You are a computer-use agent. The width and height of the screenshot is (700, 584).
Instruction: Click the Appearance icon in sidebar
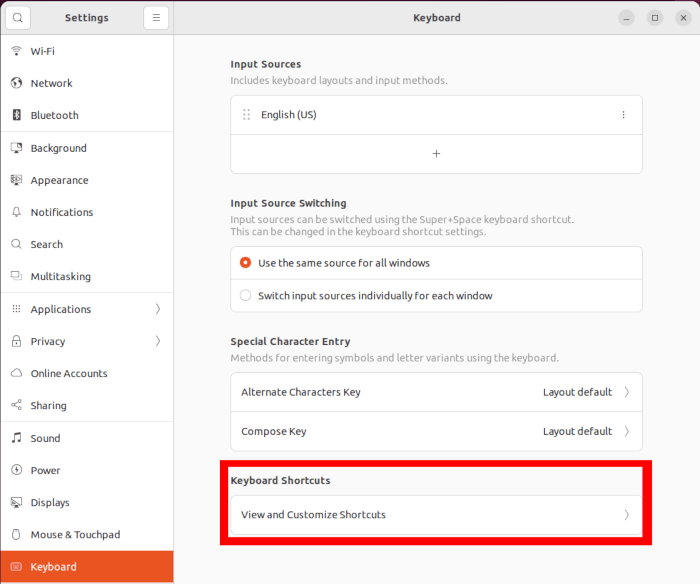pos(16,180)
